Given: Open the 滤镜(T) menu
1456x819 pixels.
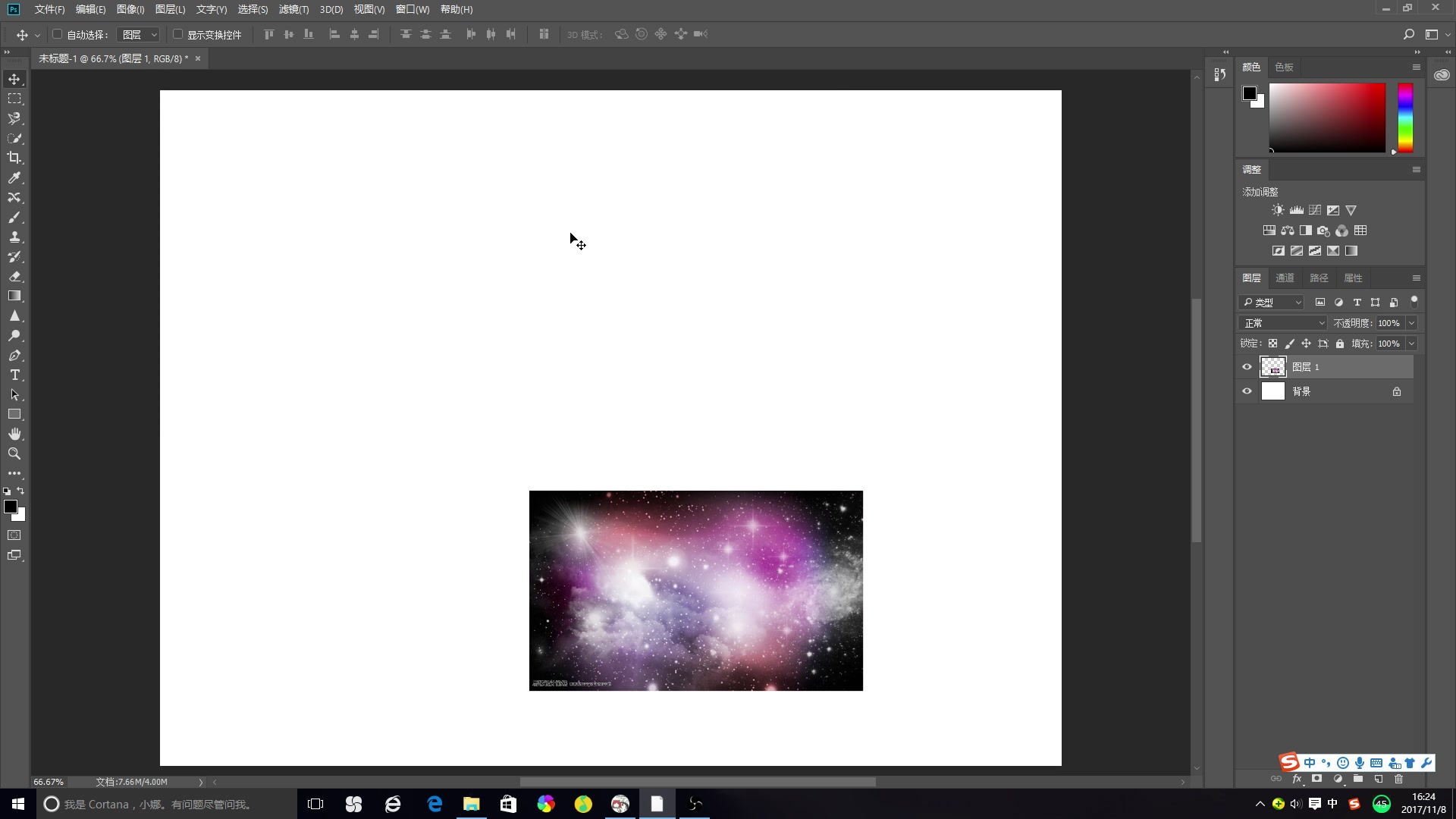Looking at the screenshot, I should 293,9.
